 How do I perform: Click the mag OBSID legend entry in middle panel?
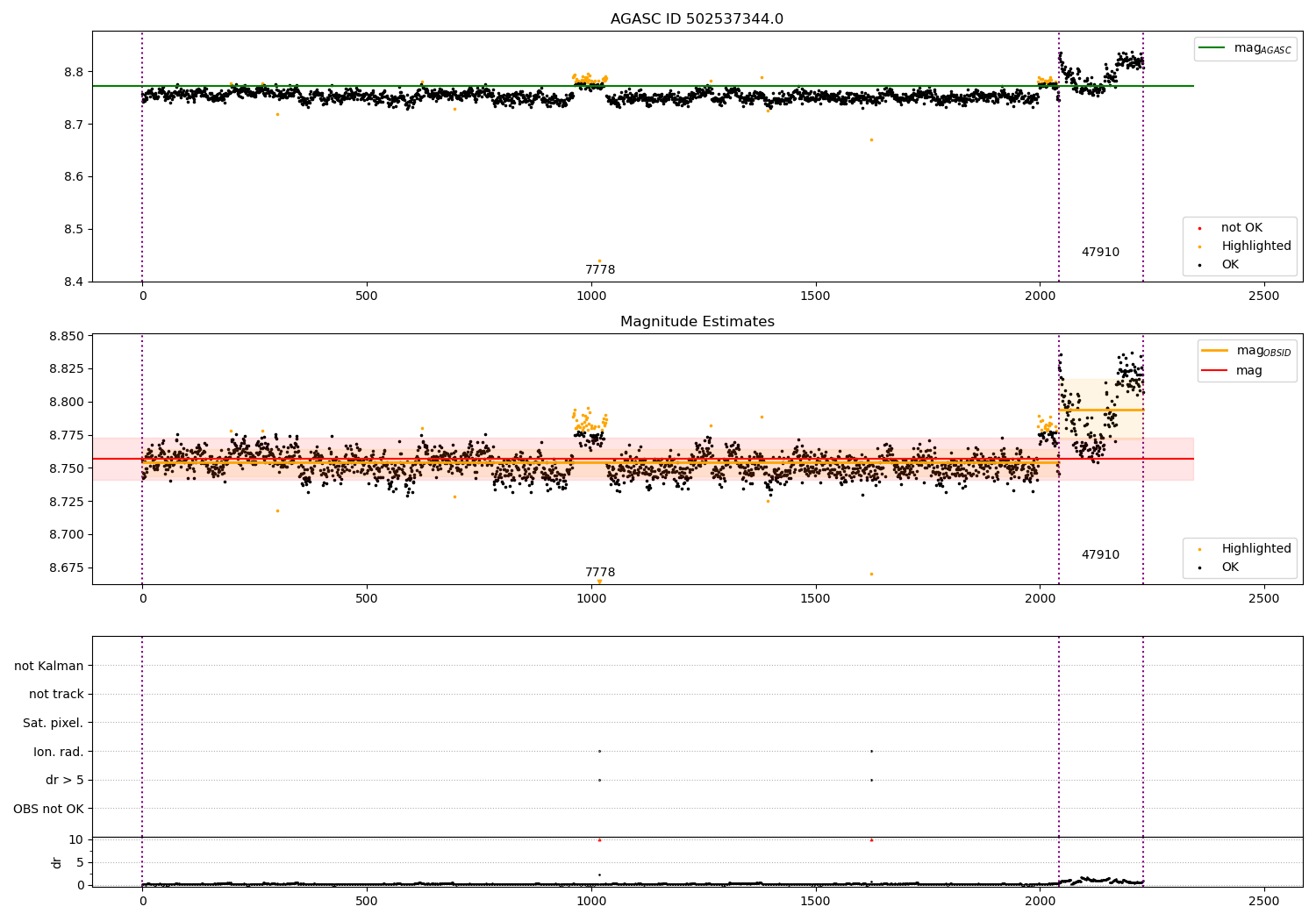1246,351
